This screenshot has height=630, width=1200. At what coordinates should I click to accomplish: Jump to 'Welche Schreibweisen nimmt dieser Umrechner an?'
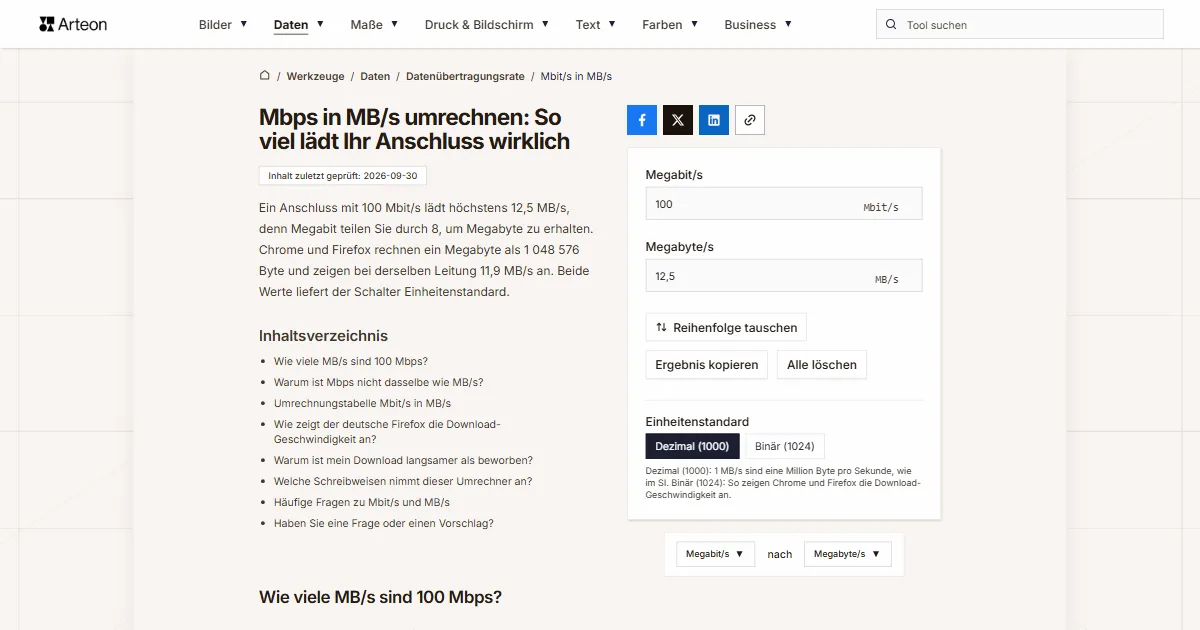pos(403,481)
